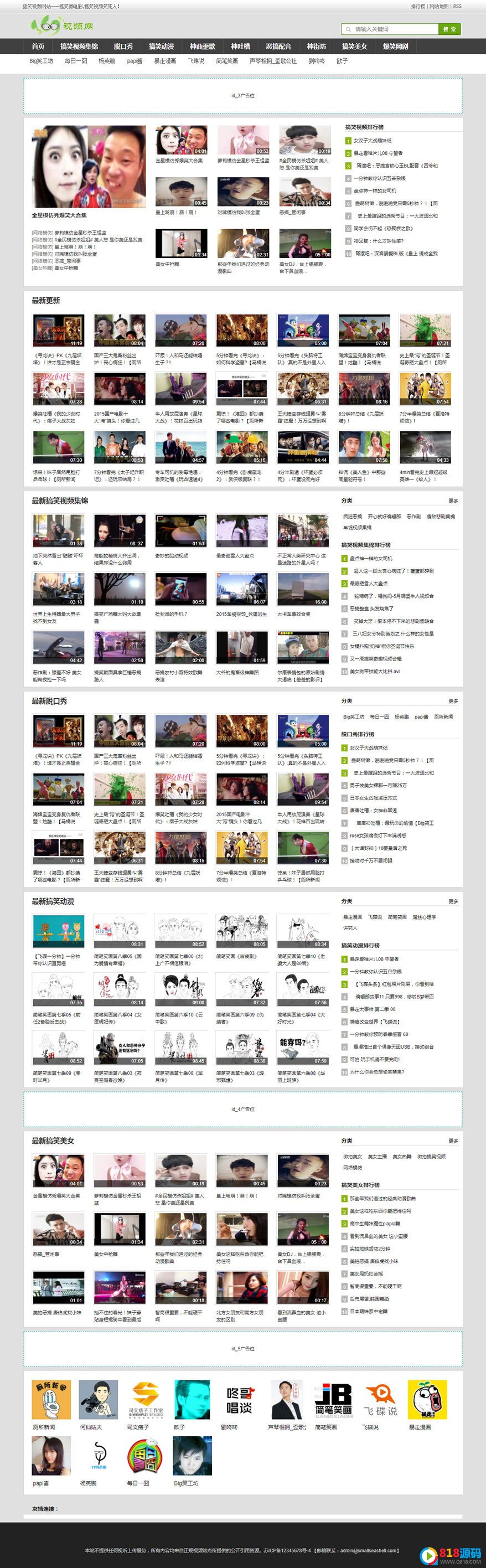Screen dimensions: 486x1568
Task: Open 脱口秀 navigation item
Action: (123, 47)
